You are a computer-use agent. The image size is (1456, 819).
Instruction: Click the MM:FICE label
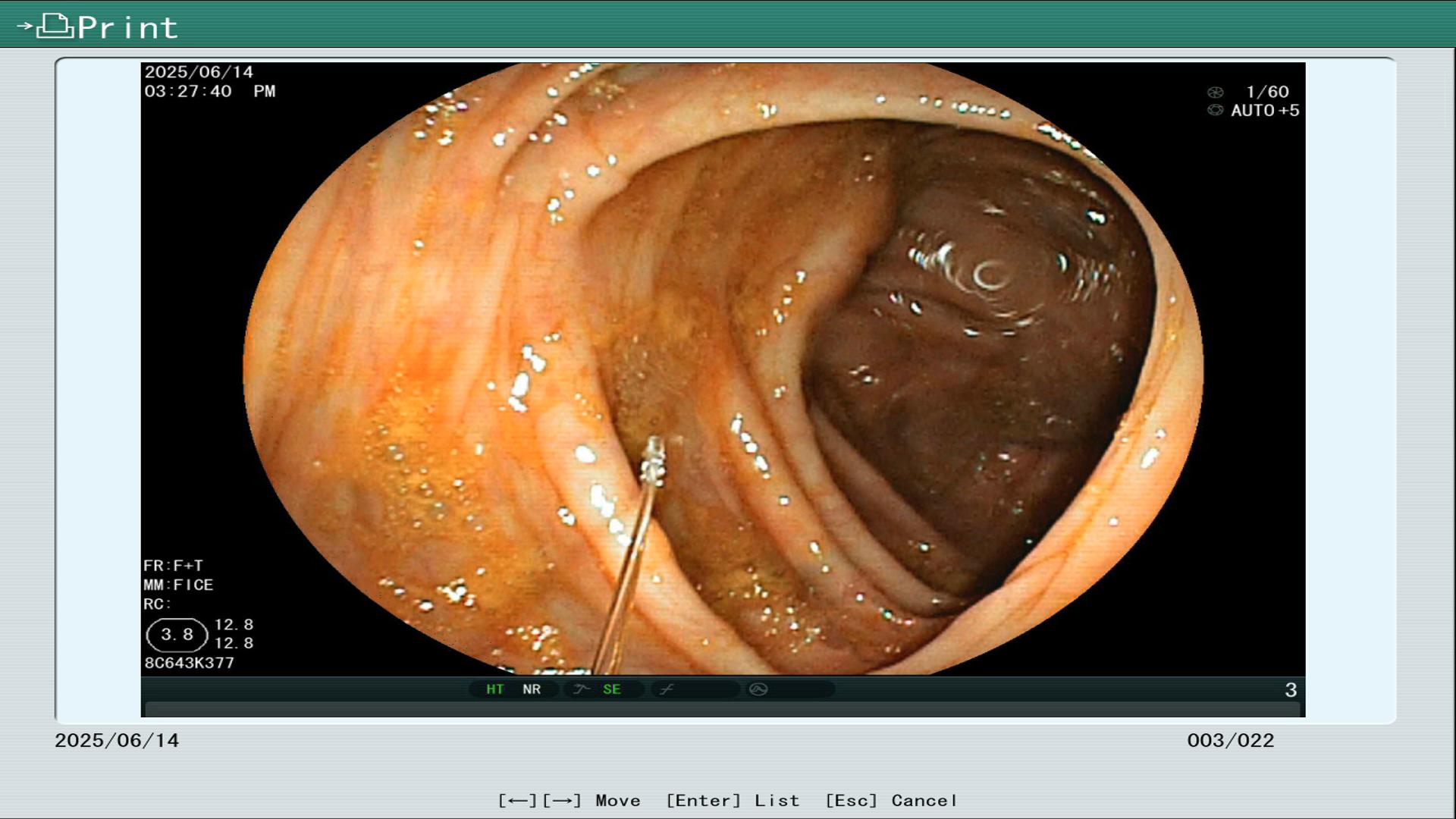tap(178, 585)
